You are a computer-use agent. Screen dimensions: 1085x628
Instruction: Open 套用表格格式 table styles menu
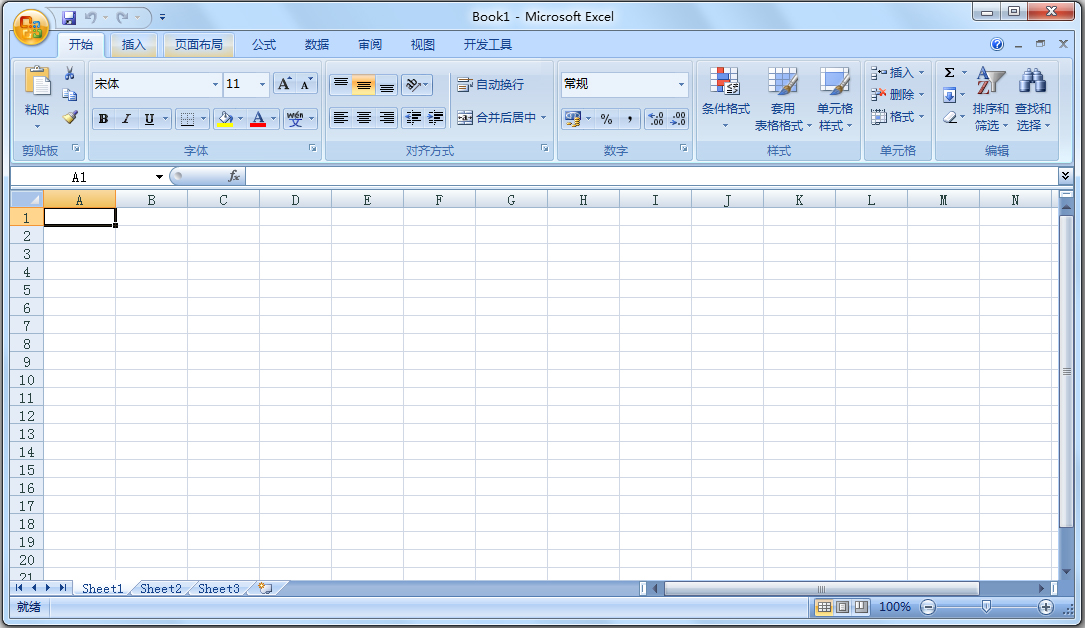pos(783,98)
